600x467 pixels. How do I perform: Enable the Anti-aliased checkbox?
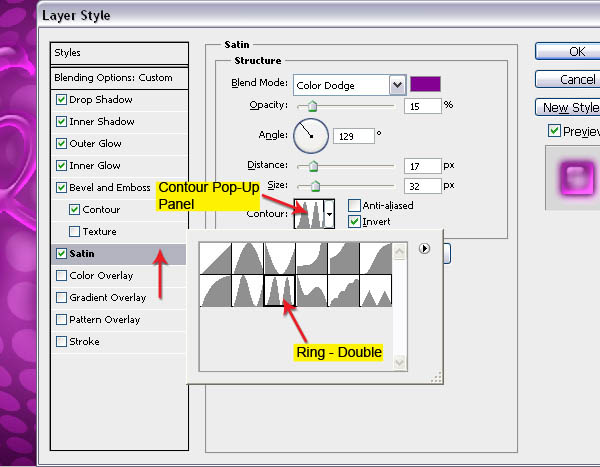tap(354, 206)
